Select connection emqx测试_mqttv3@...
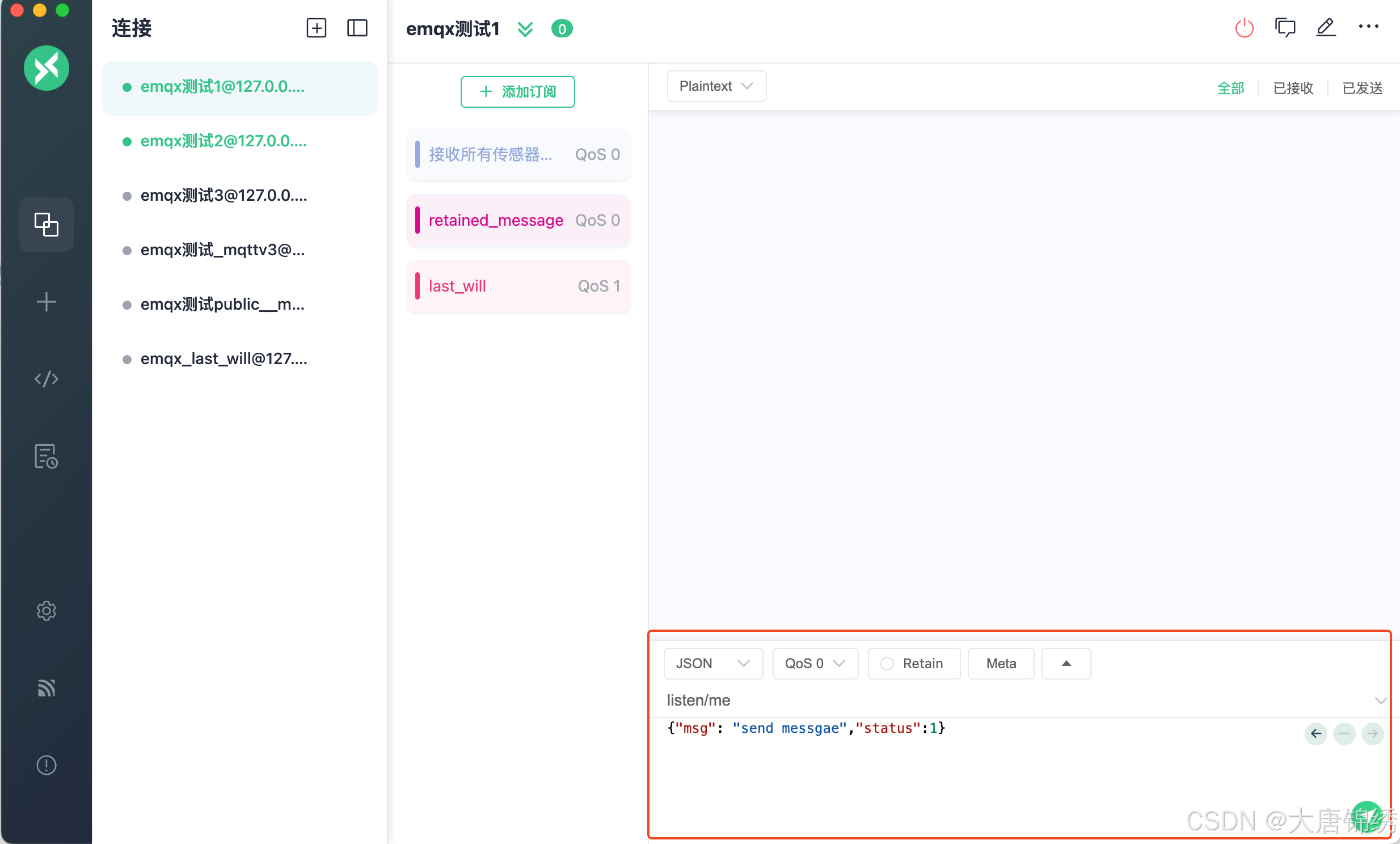This screenshot has width=1400, height=844. click(240, 251)
